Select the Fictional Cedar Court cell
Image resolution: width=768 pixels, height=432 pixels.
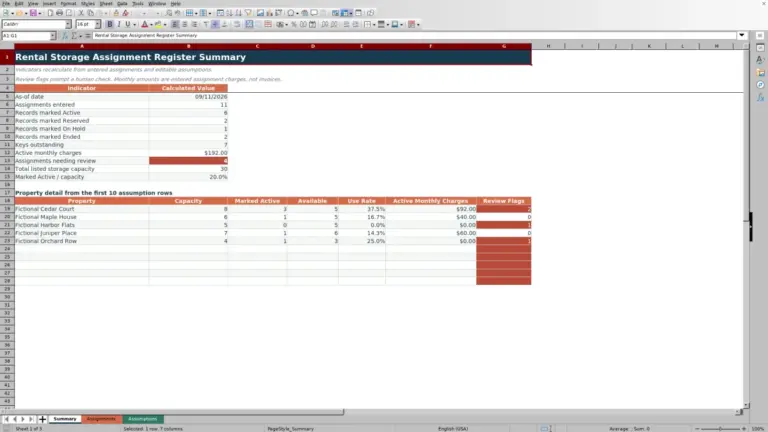tap(82, 209)
